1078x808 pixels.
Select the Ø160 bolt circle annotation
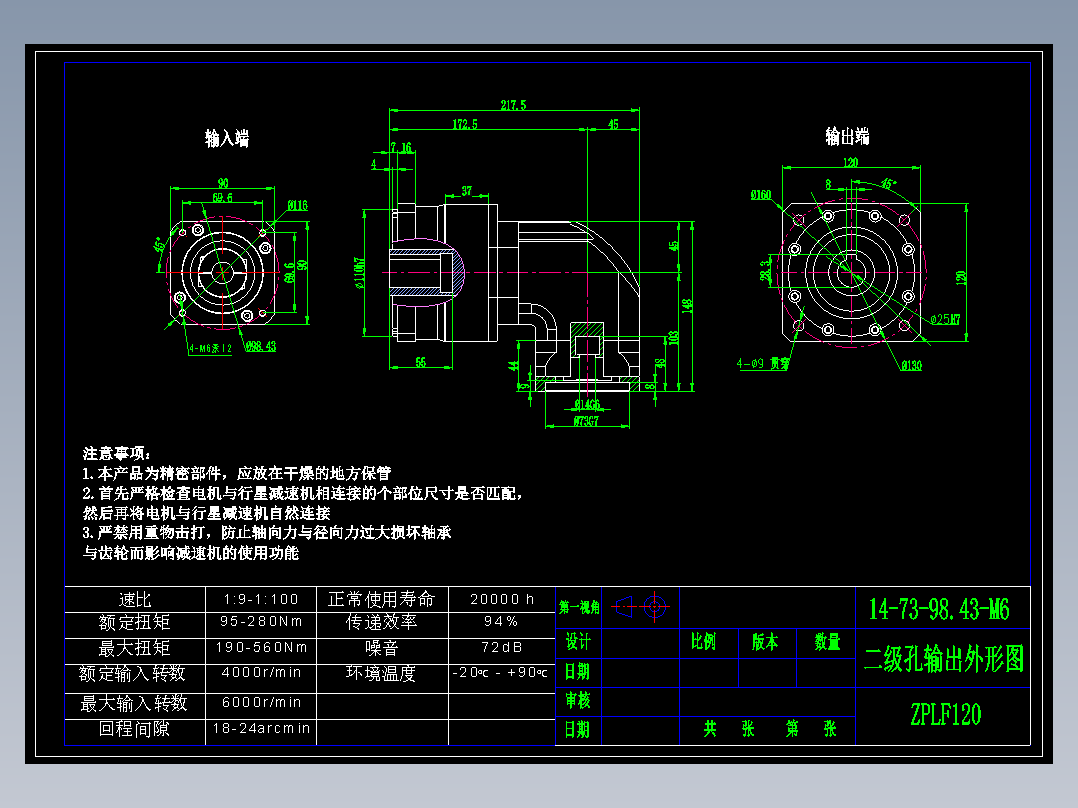[x=762, y=195]
